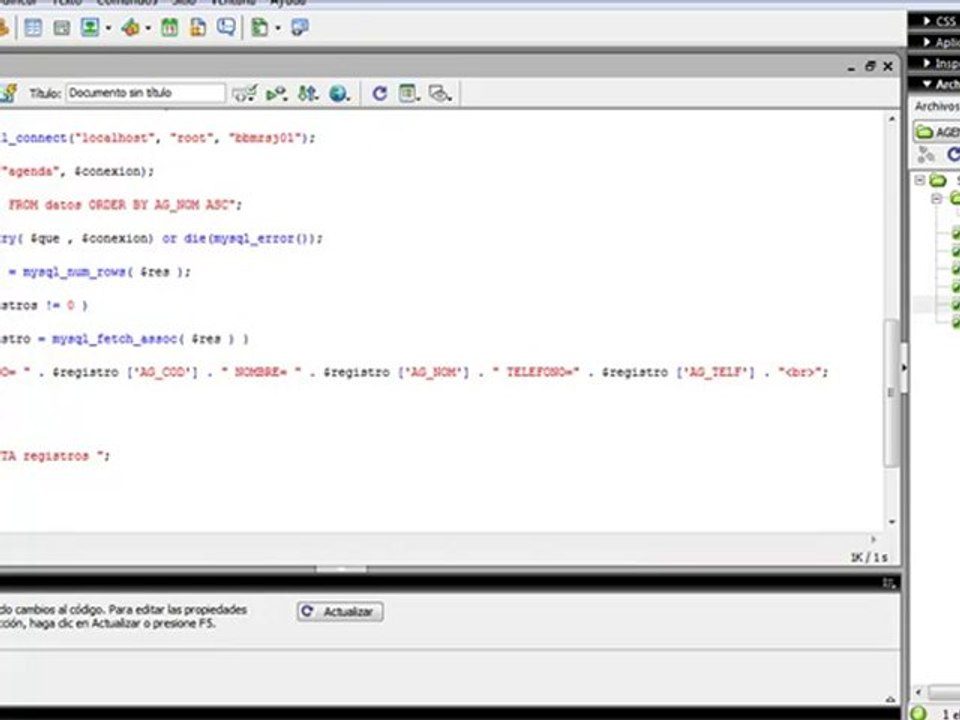Expand the Aplicación panel group

click(x=927, y=42)
